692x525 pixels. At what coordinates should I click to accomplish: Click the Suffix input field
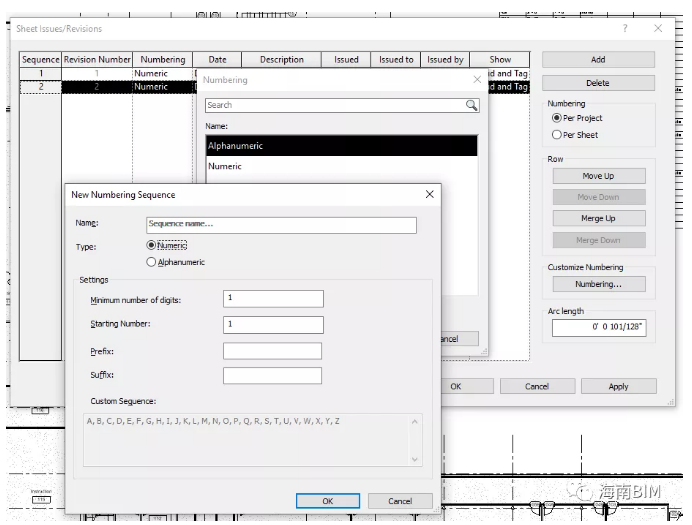click(272, 375)
